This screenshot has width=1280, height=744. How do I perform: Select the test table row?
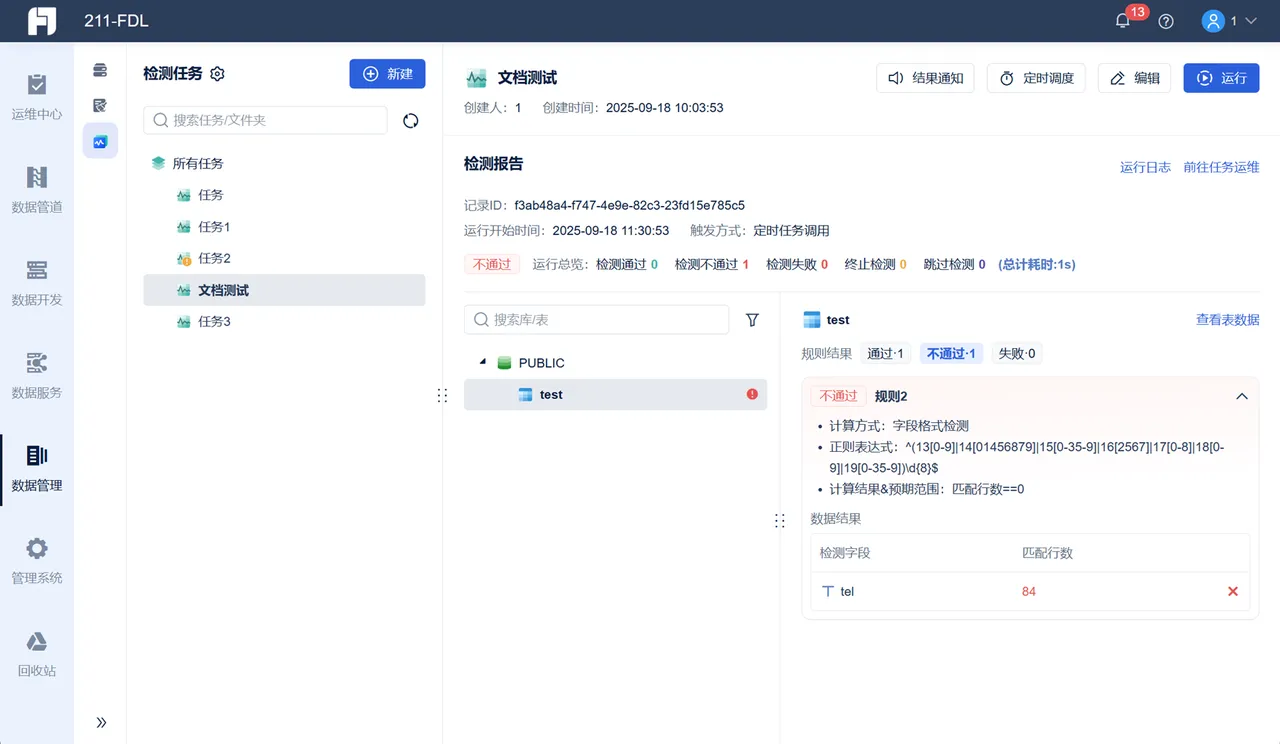tap(615, 394)
